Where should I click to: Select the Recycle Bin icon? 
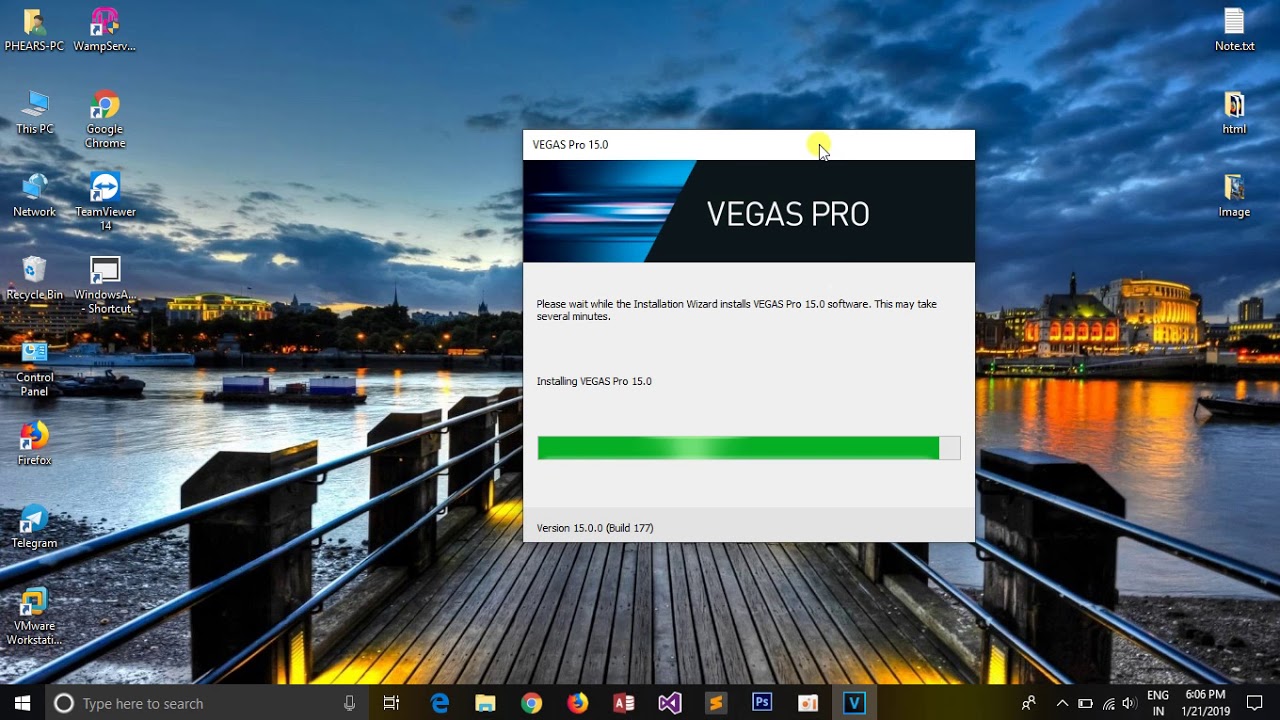pos(34,278)
